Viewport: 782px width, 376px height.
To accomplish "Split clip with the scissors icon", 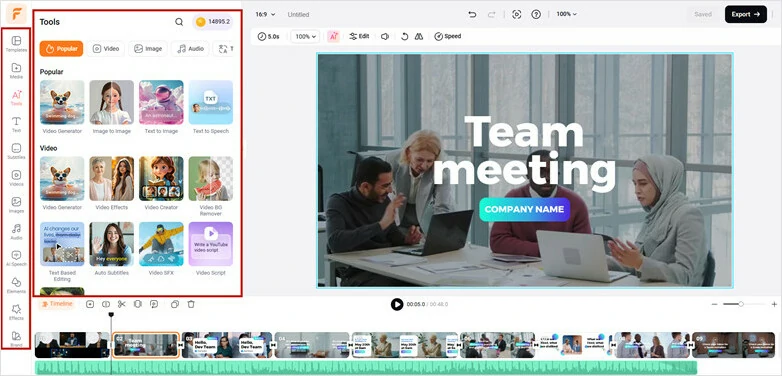I will pyautogui.click(x=122, y=304).
